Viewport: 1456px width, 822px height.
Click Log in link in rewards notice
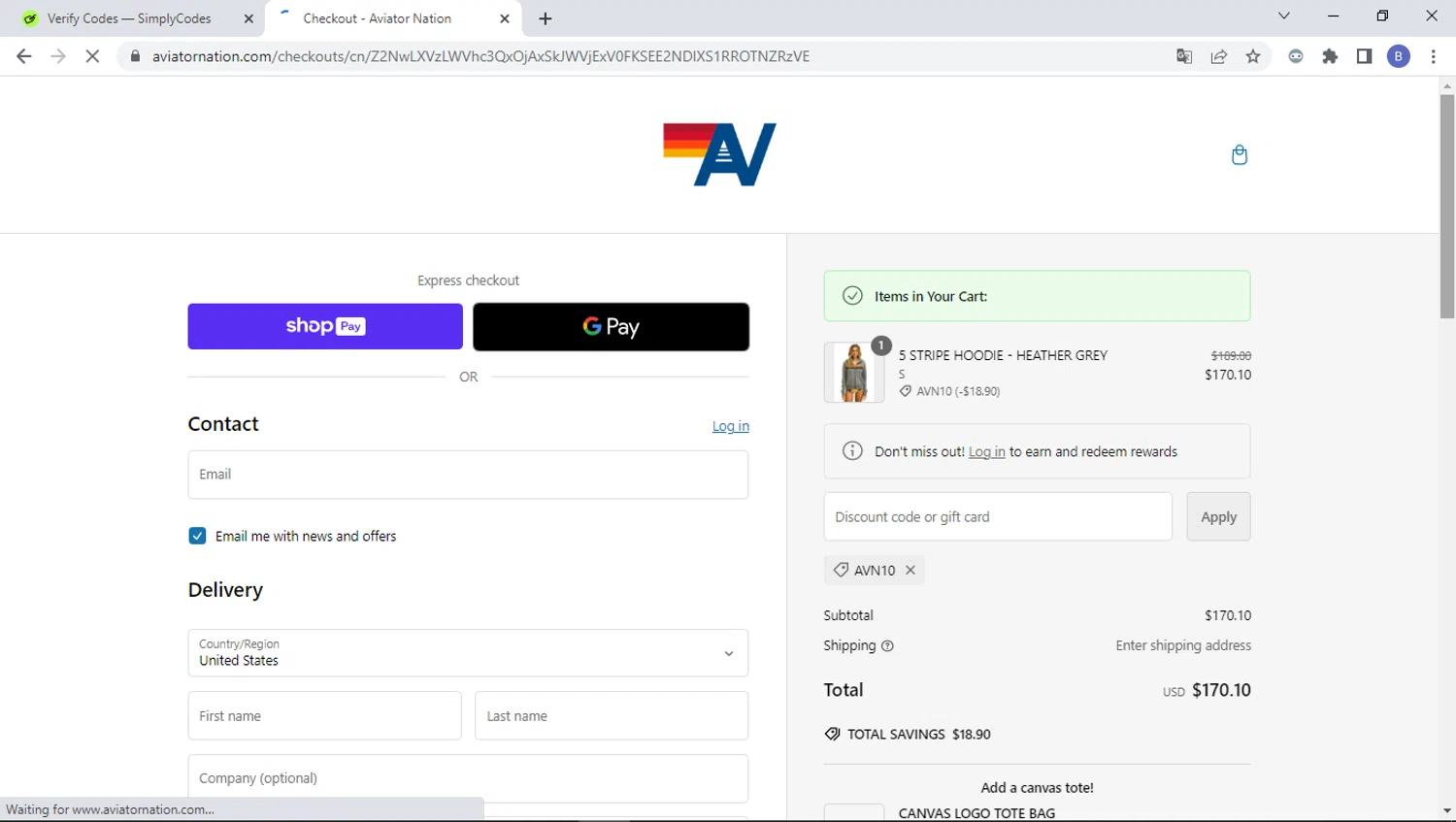[987, 451]
